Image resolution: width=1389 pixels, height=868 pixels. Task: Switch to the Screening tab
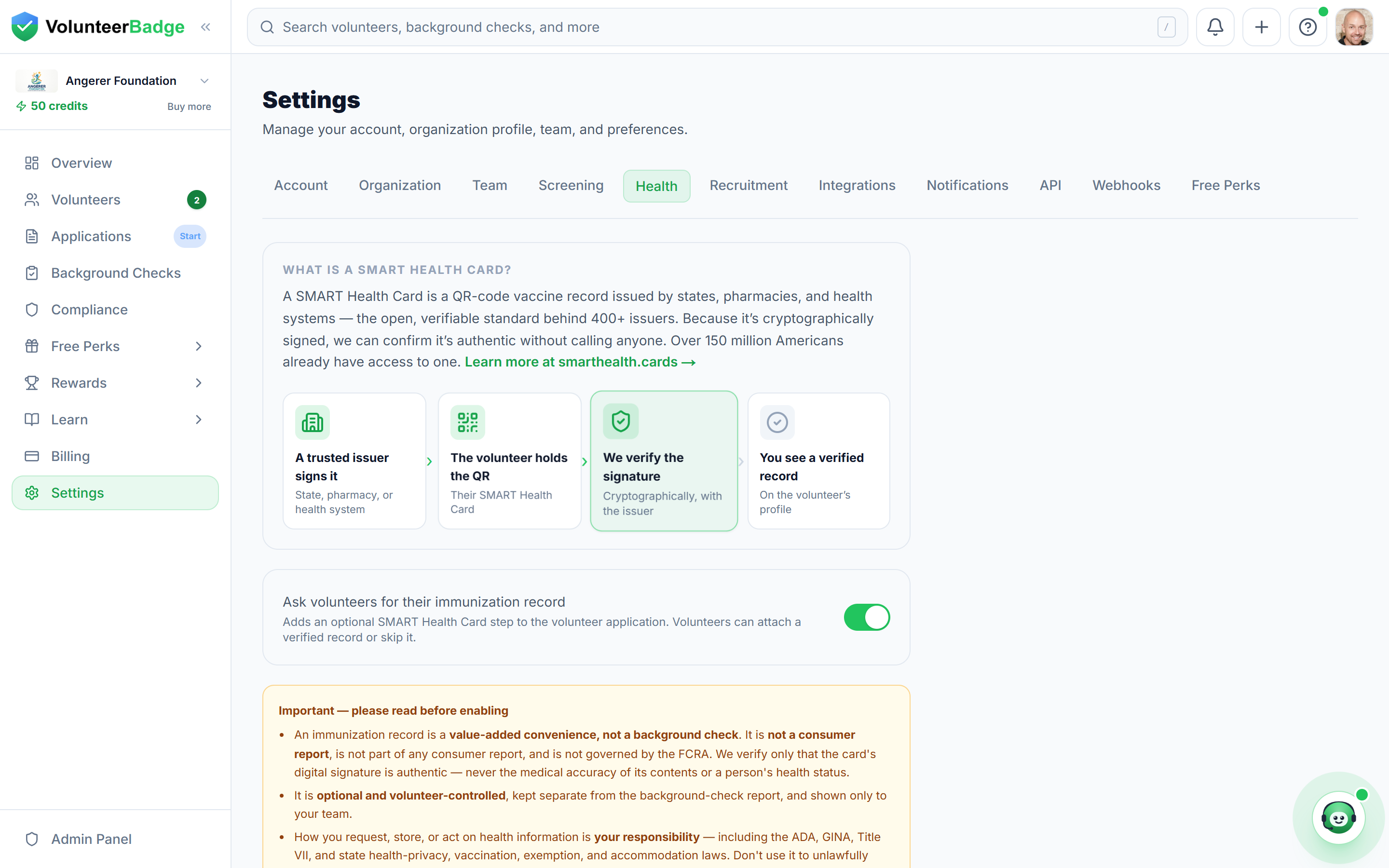point(571,186)
